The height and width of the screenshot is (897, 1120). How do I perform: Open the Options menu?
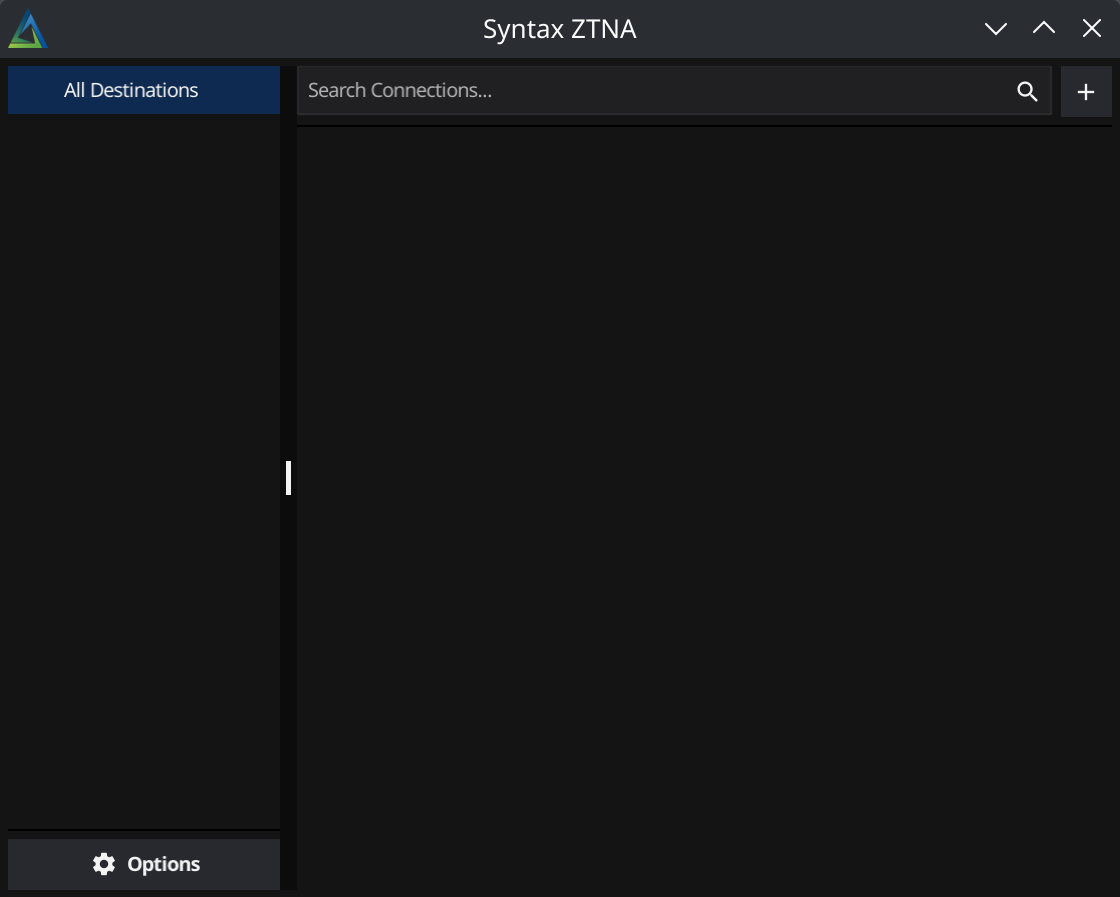coord(144,863)
